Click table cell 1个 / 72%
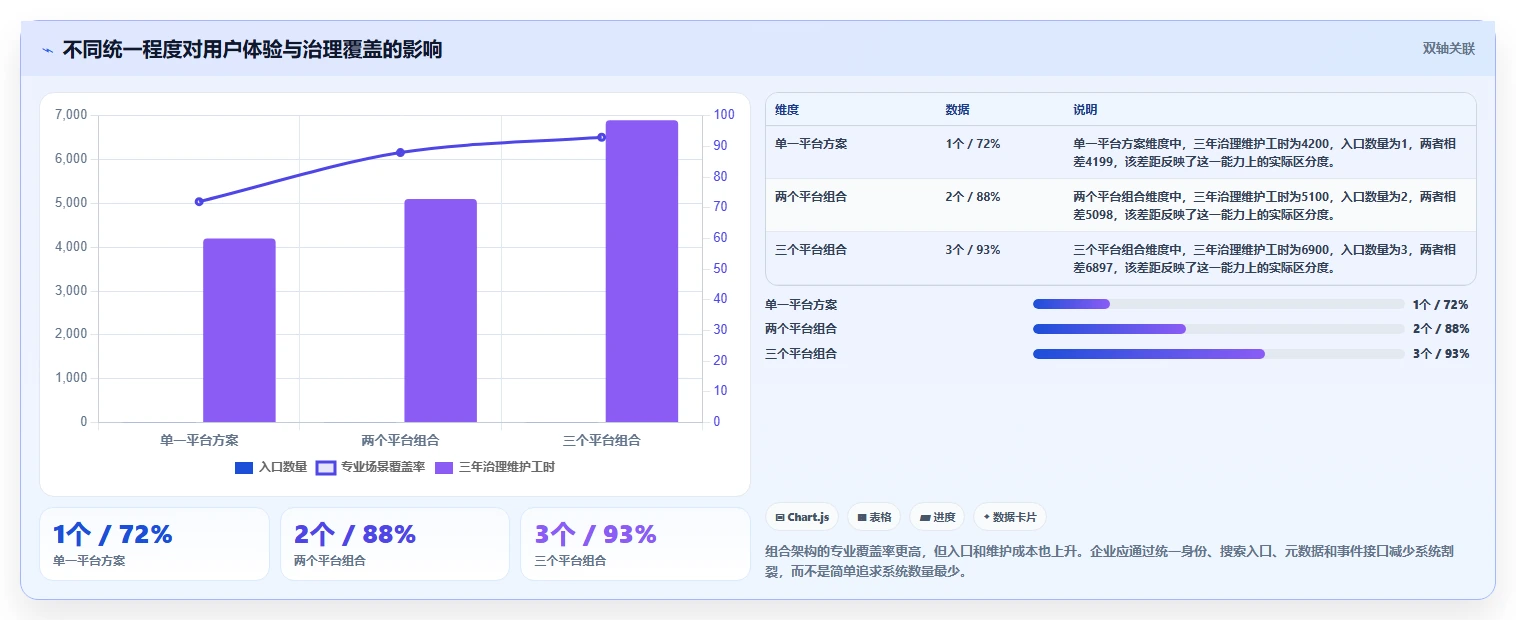 point(973,144)
